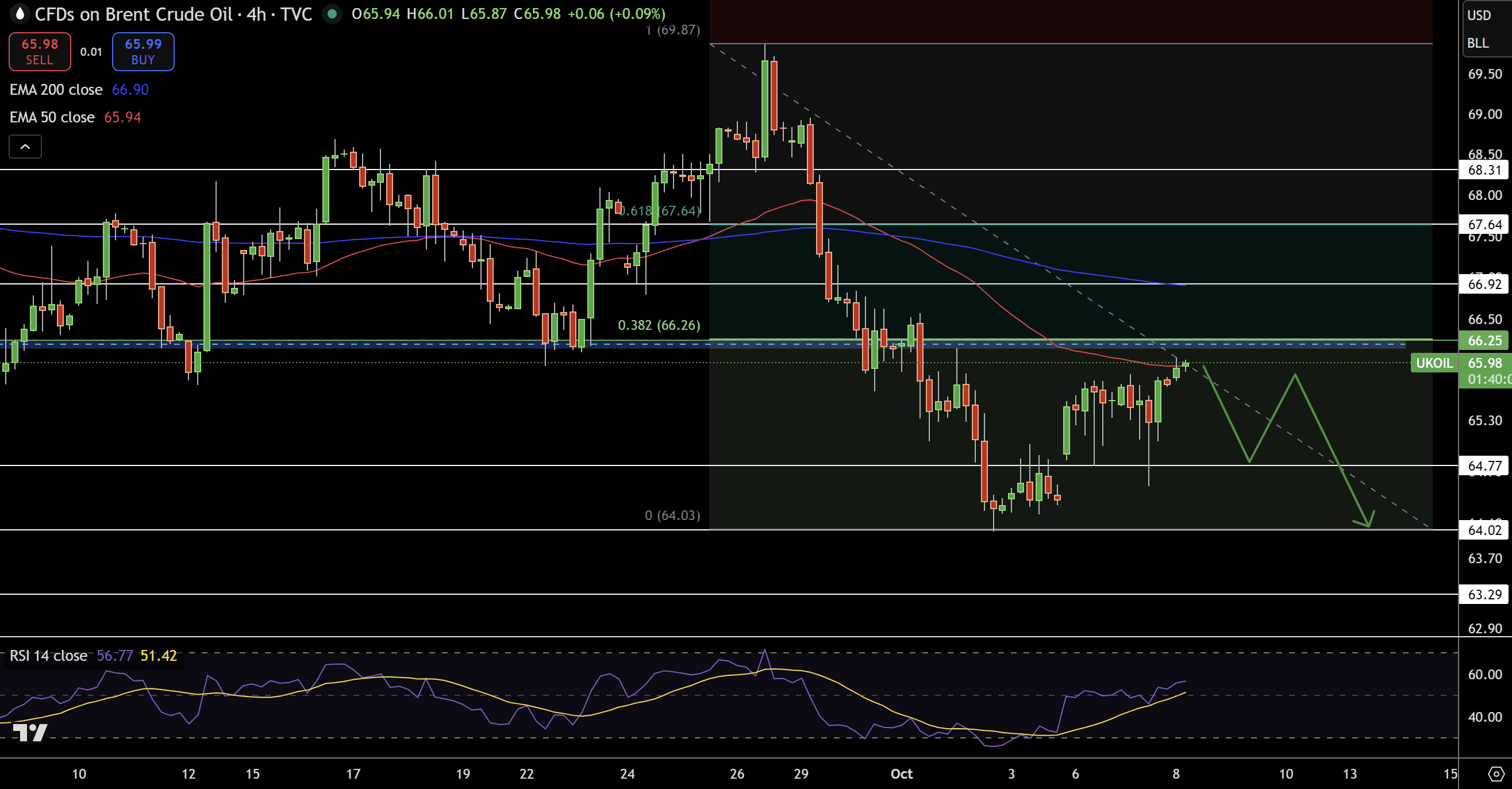This screenshot has height=789, width=1512.
Task: Select the EMA 200 close indicator legend
Action: [x=56, y=90]
